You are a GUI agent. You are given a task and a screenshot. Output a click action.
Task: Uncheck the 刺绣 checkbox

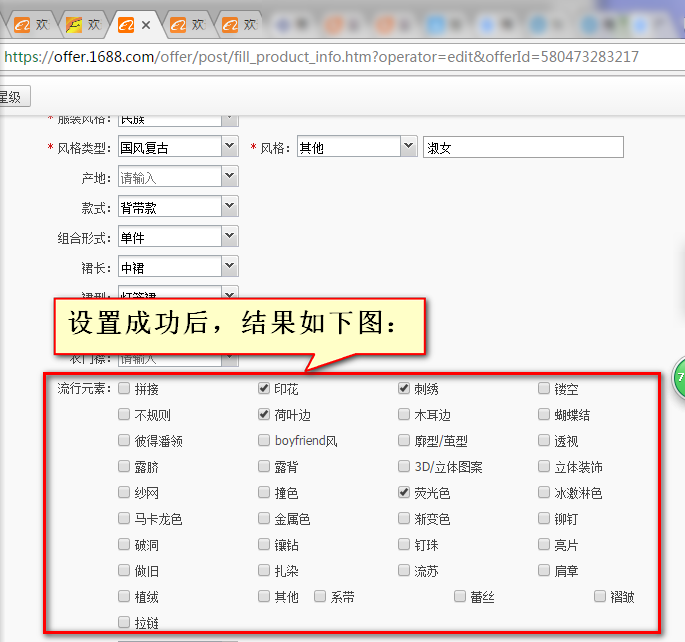tap(404, 388)
